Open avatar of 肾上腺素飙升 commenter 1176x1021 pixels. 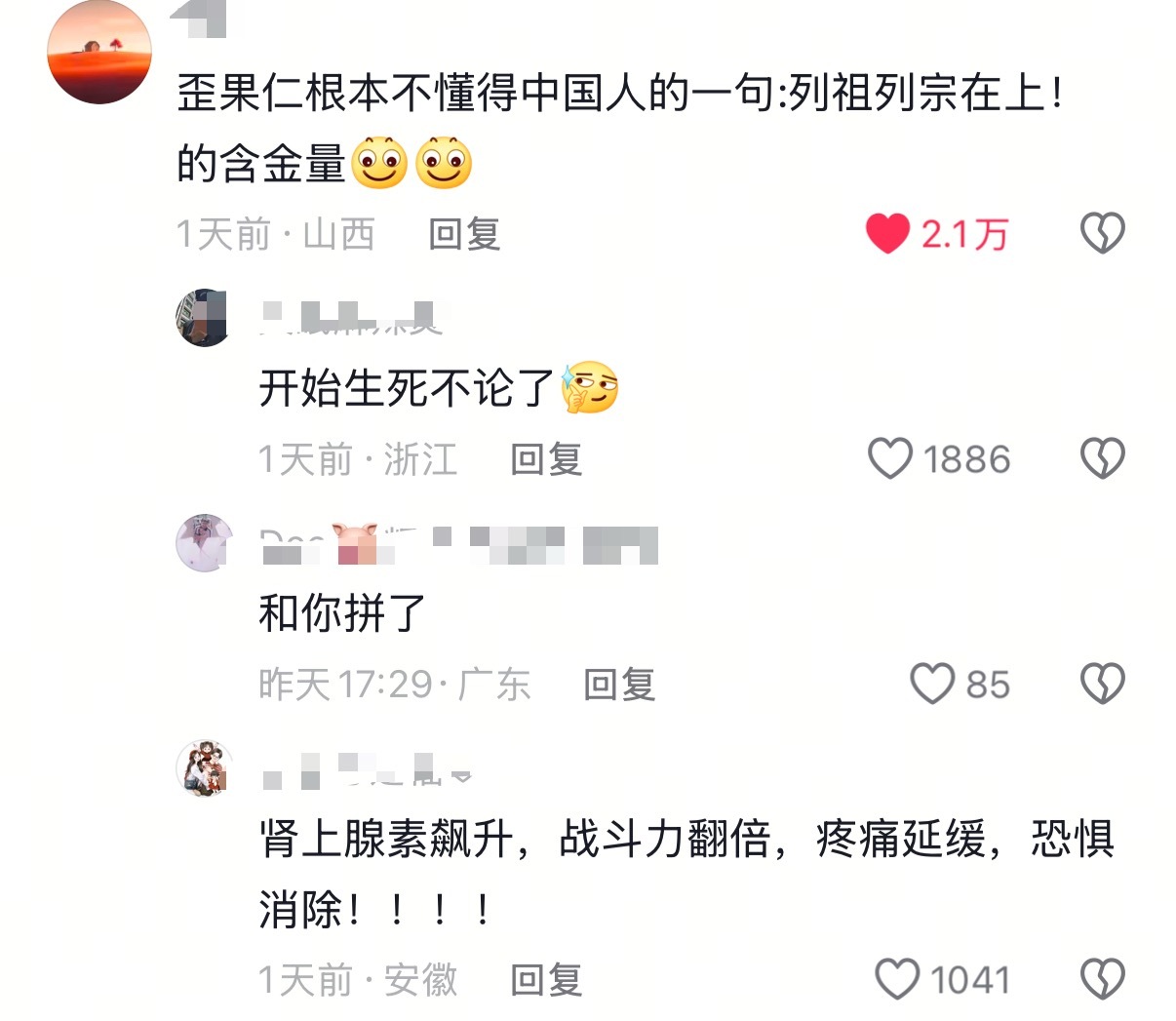click(x=205, y=768)
